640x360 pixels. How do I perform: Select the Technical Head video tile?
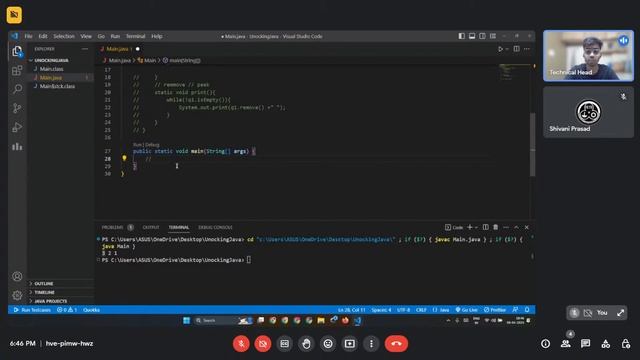(x=588, y=56)
